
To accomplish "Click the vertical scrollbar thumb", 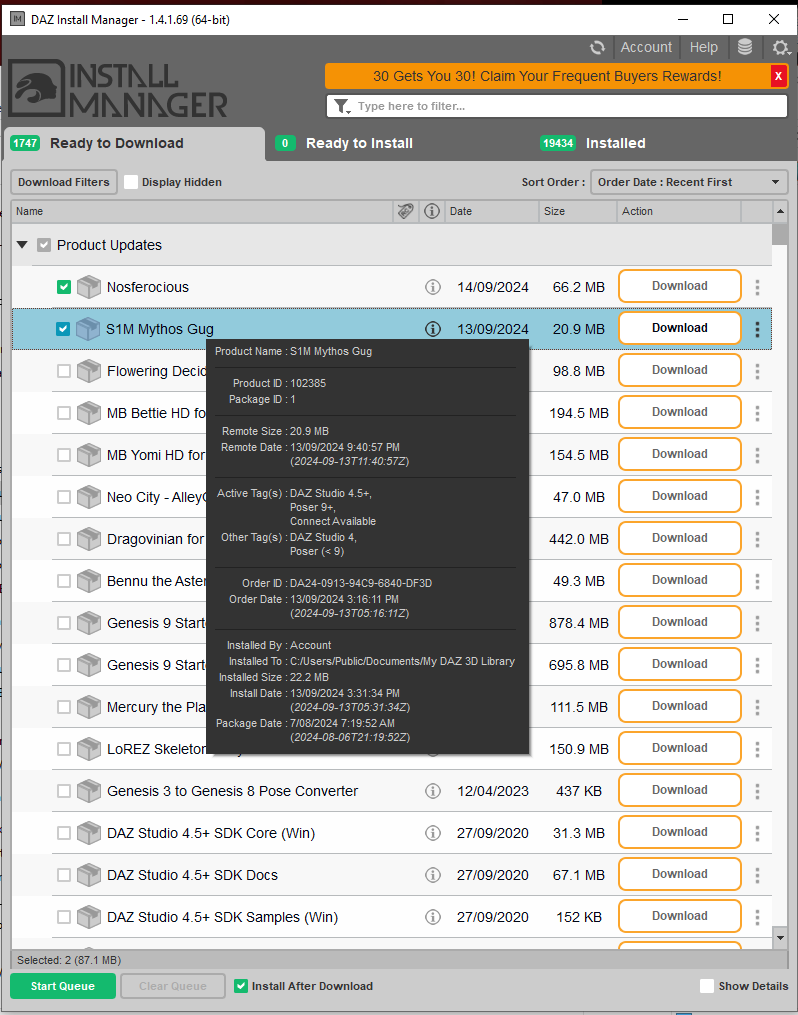I will [x=781, y=234].
